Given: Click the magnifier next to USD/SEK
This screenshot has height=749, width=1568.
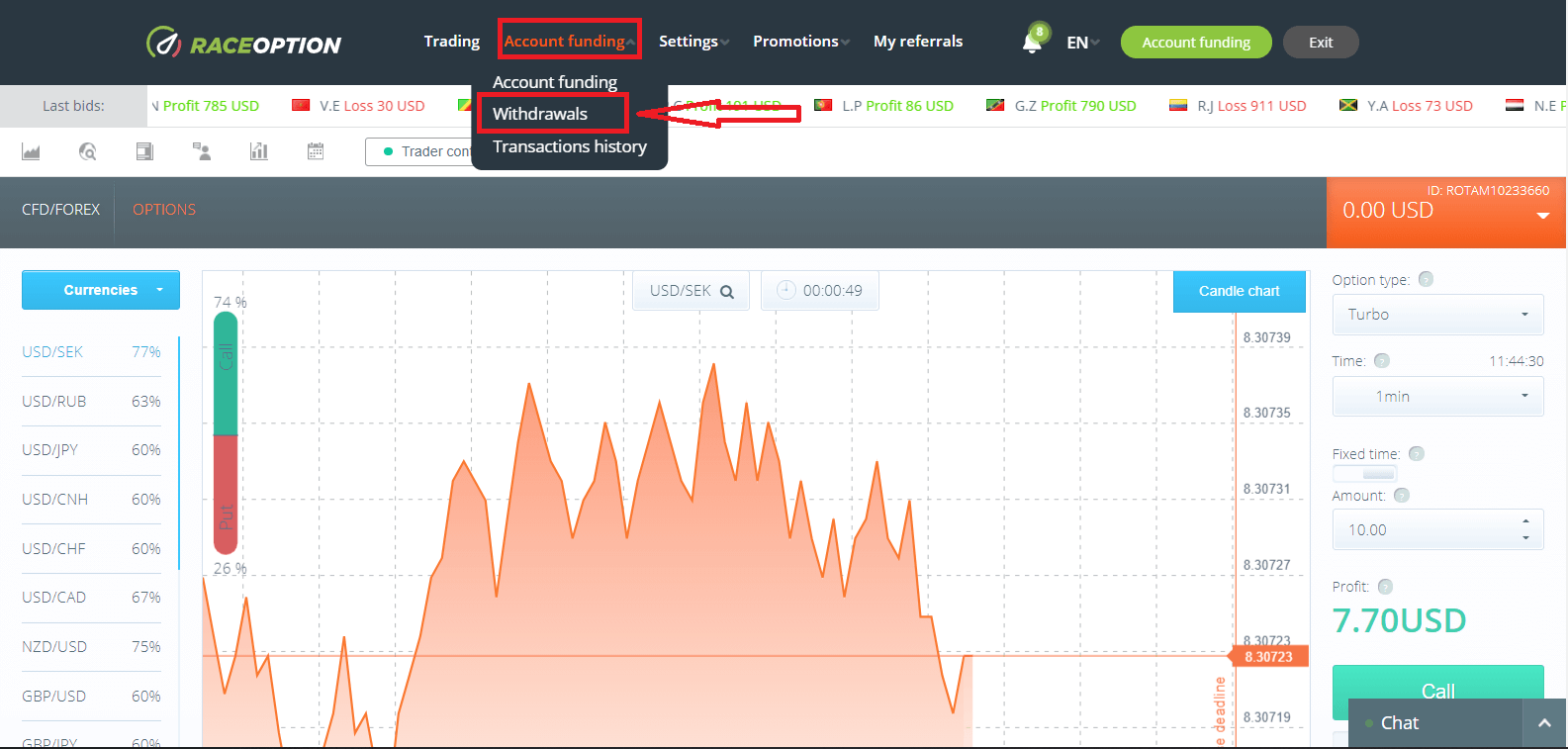Looking at the screenshot, I should coord(727,292).
